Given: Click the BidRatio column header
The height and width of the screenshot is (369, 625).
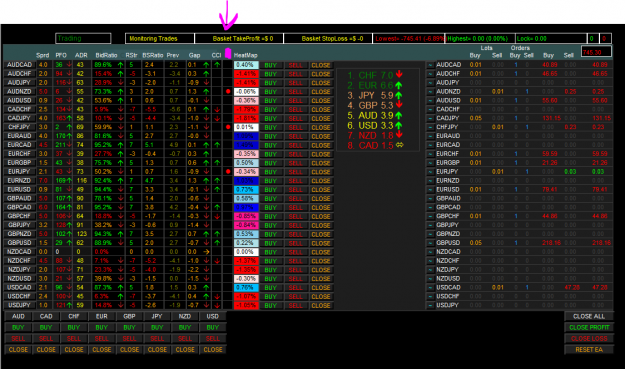Looking at the screenshot, I should coord(106,55).
